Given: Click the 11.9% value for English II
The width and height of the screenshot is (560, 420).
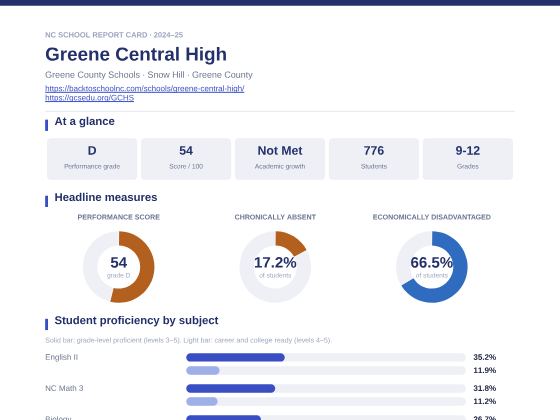Looking at the screenshot, I should coord(485,370).
